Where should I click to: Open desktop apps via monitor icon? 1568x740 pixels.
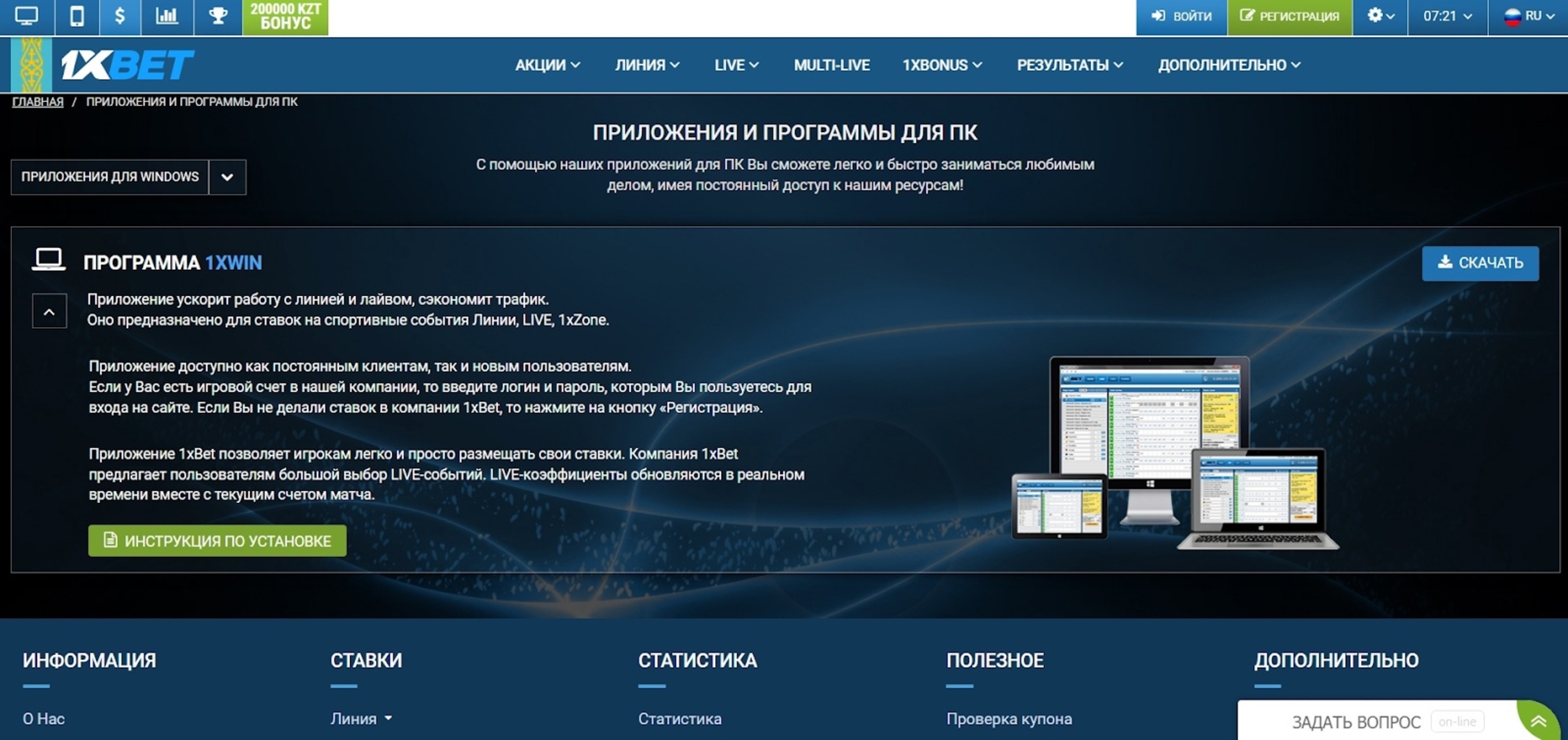click(x=27, y=16)
